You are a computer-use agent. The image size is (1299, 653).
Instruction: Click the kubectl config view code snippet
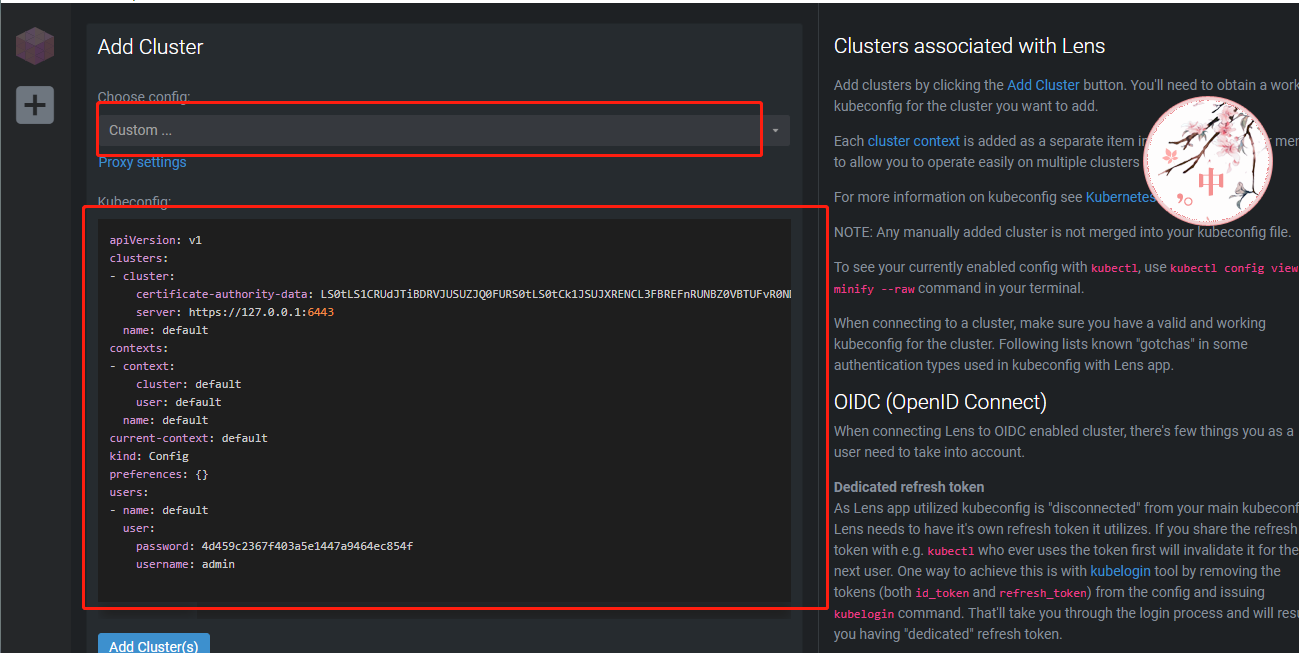(x=1234, y=268)
